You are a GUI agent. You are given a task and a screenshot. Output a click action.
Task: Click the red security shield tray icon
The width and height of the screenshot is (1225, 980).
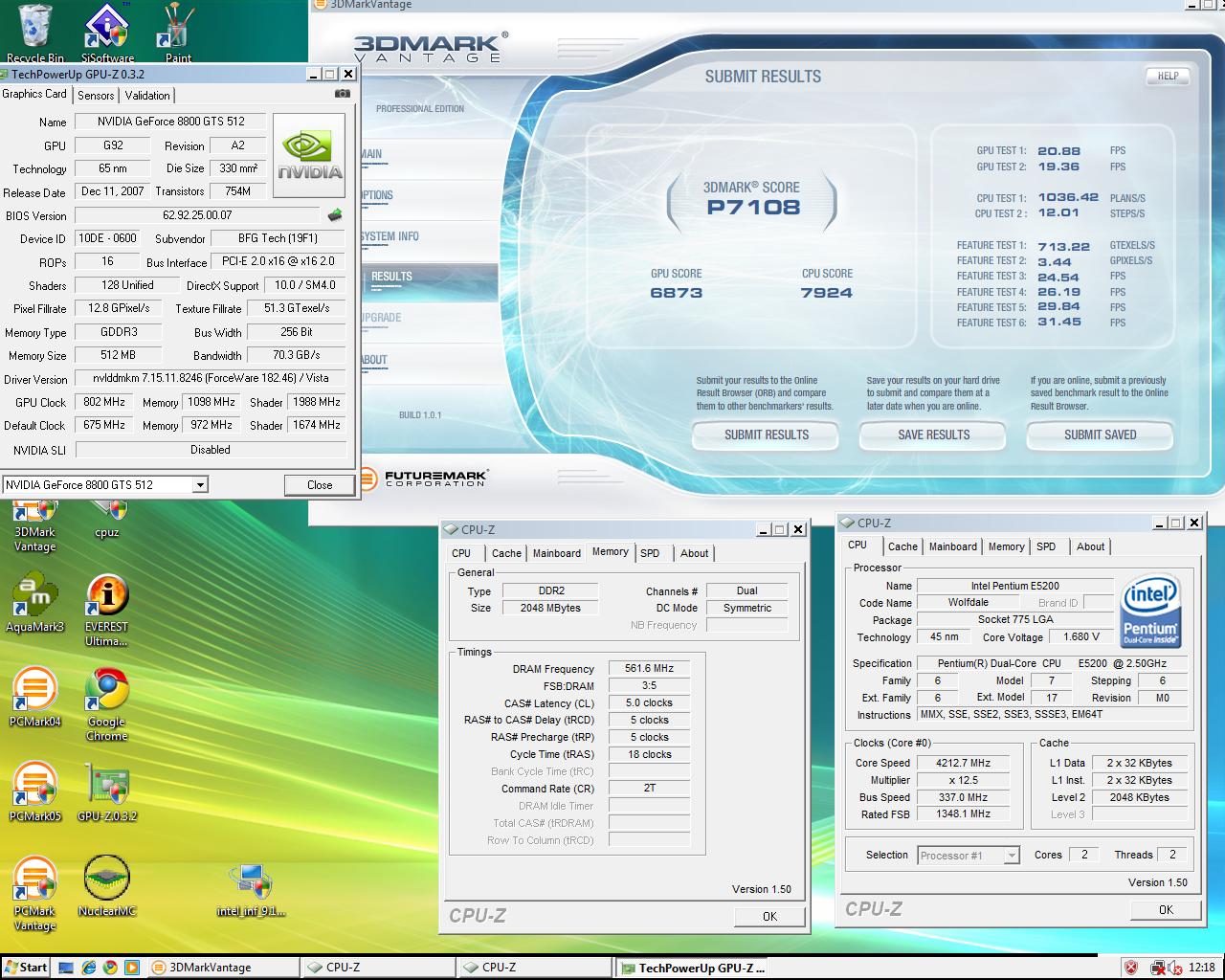(x=1131, y=968)
